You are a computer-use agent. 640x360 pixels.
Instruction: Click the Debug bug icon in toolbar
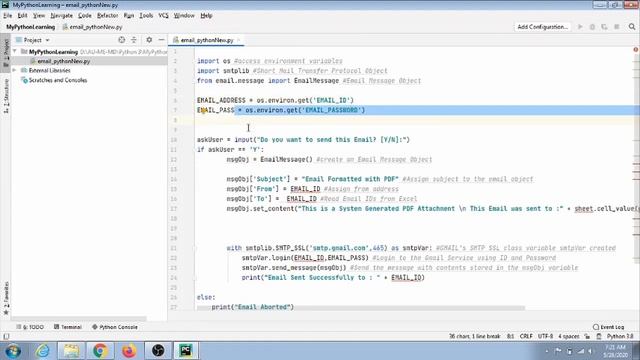point(592,27)
